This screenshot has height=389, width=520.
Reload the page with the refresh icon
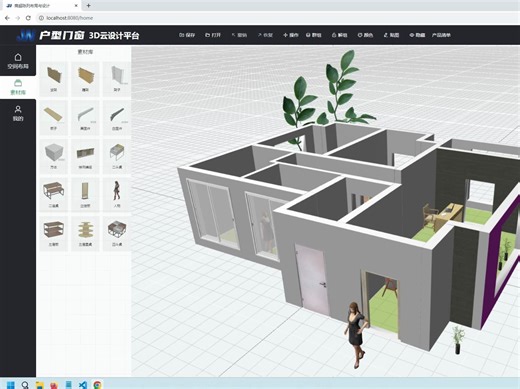[x=28, y=18]
